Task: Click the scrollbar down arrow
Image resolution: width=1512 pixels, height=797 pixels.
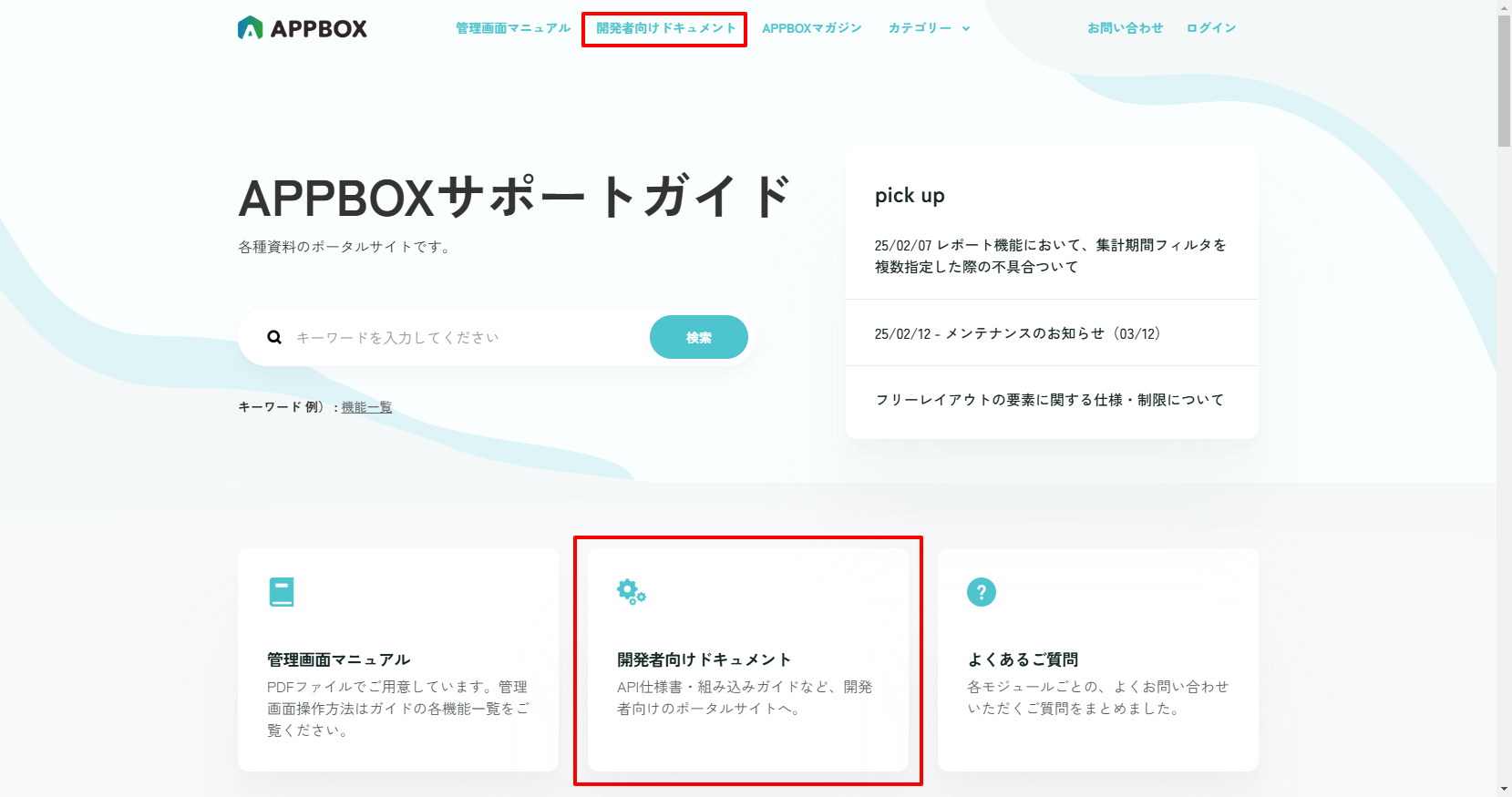Action: (x=1504, y=789)
